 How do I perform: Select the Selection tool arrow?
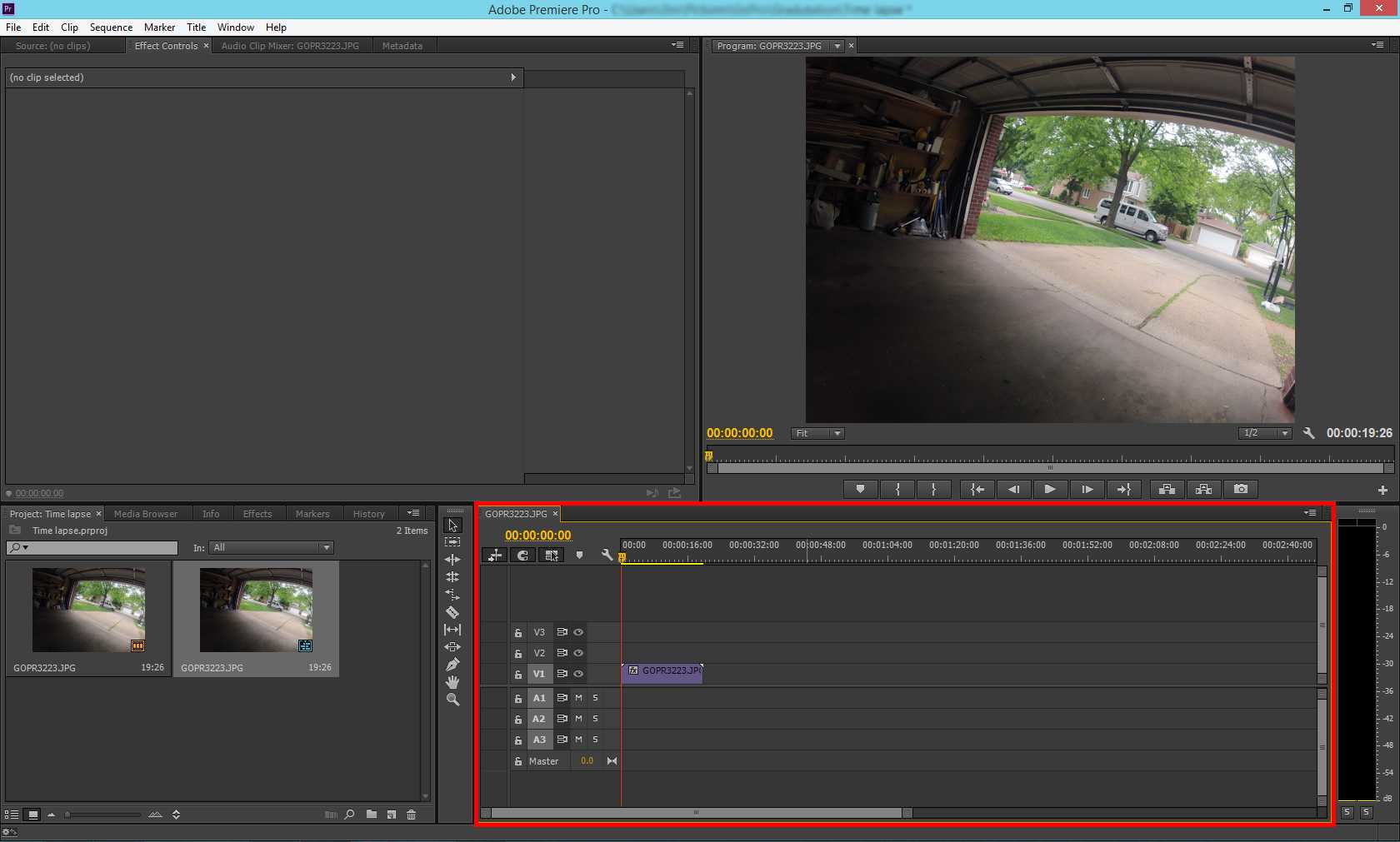coord(452,525)
